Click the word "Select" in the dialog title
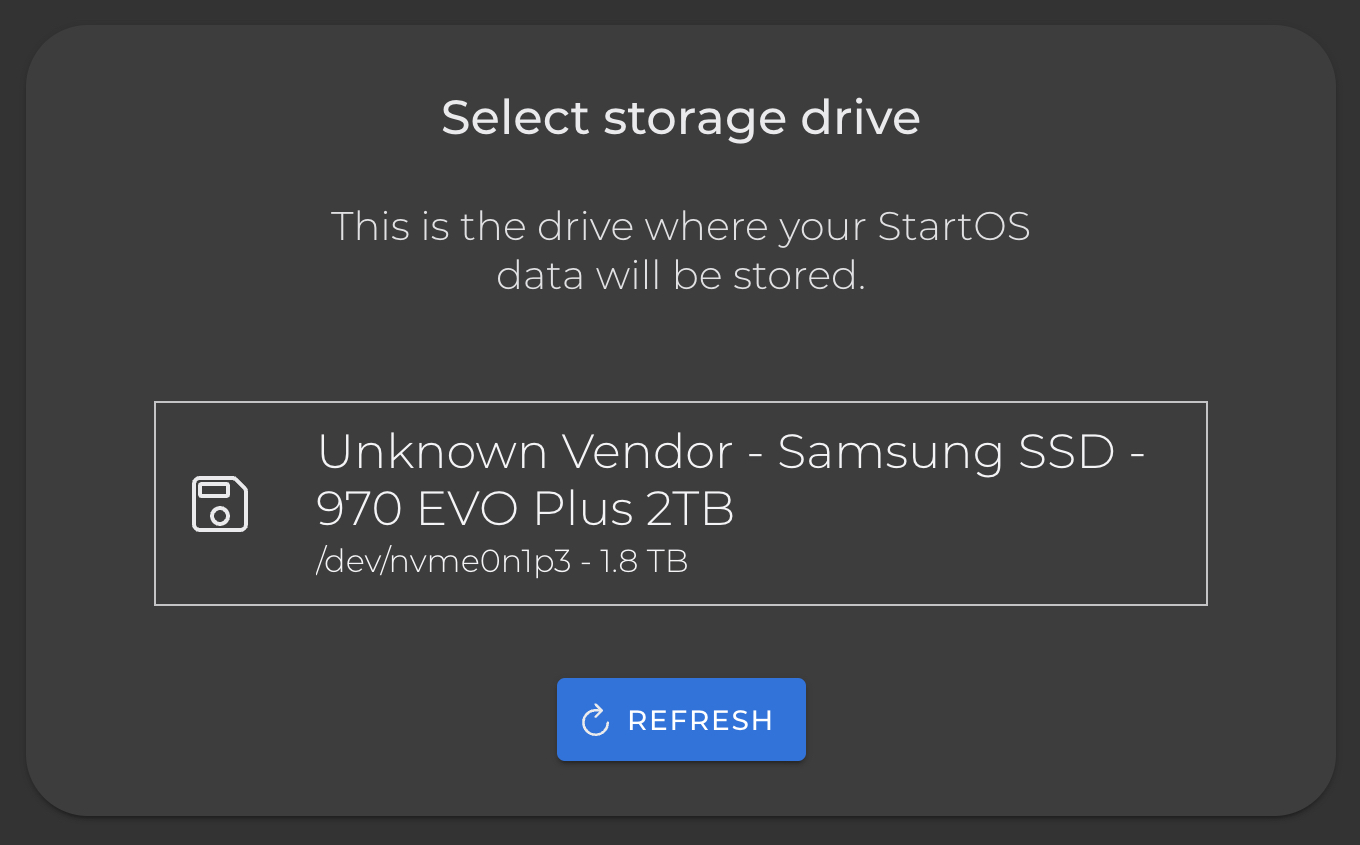Viewport: 1360px width, 845px height. (515, 118)
